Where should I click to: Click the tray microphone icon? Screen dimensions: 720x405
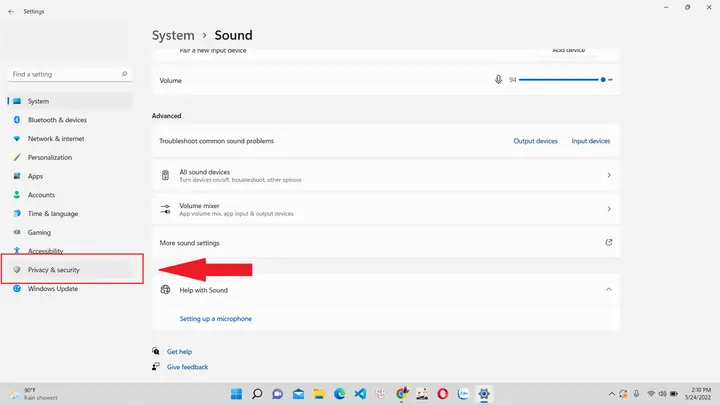636,394
